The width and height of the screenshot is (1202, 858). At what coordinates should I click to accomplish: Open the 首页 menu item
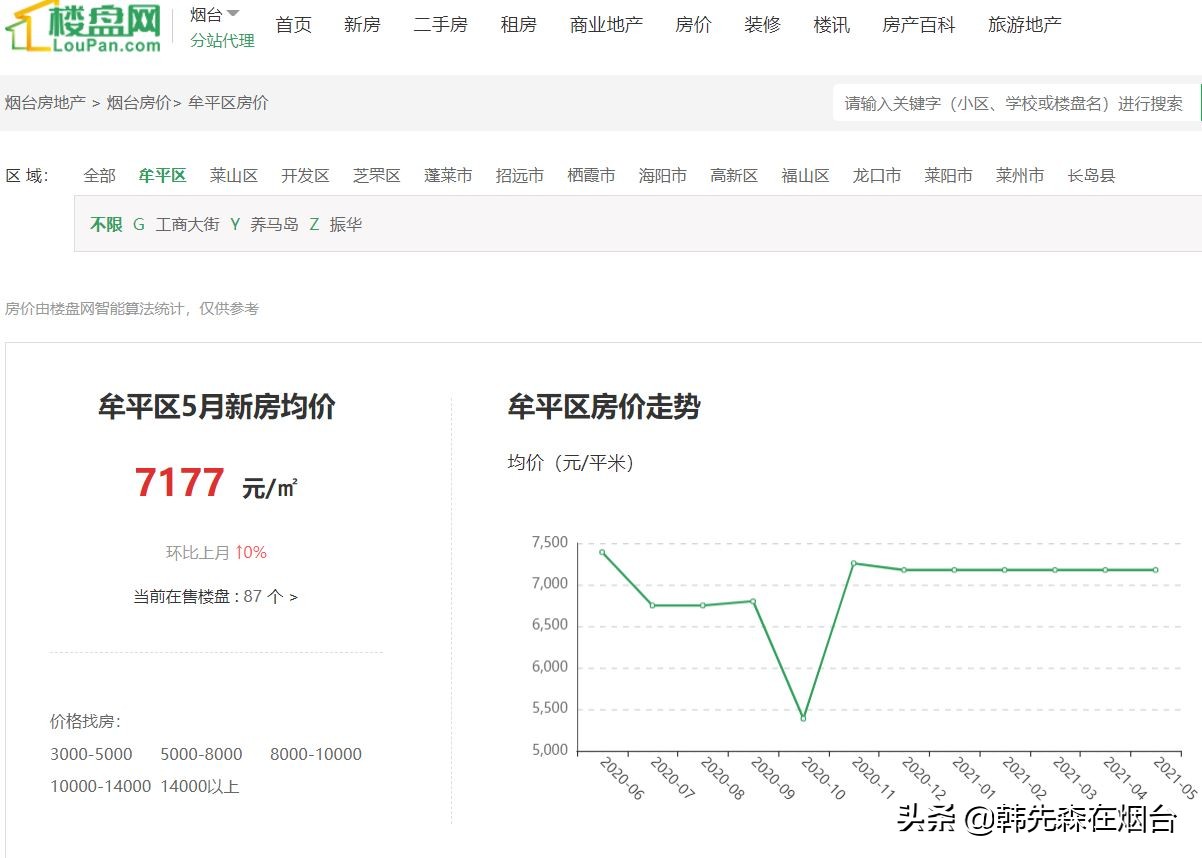coord(293,24)
